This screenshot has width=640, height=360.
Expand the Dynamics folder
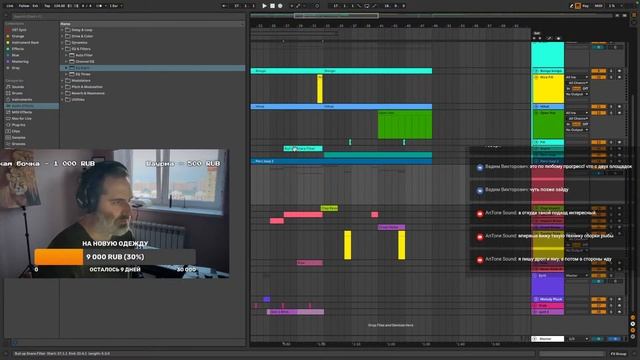pos(62,42)
